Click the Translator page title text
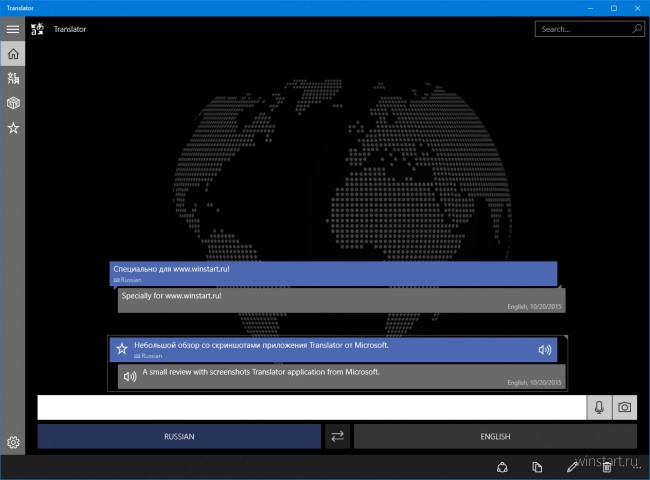 [70, 29]
